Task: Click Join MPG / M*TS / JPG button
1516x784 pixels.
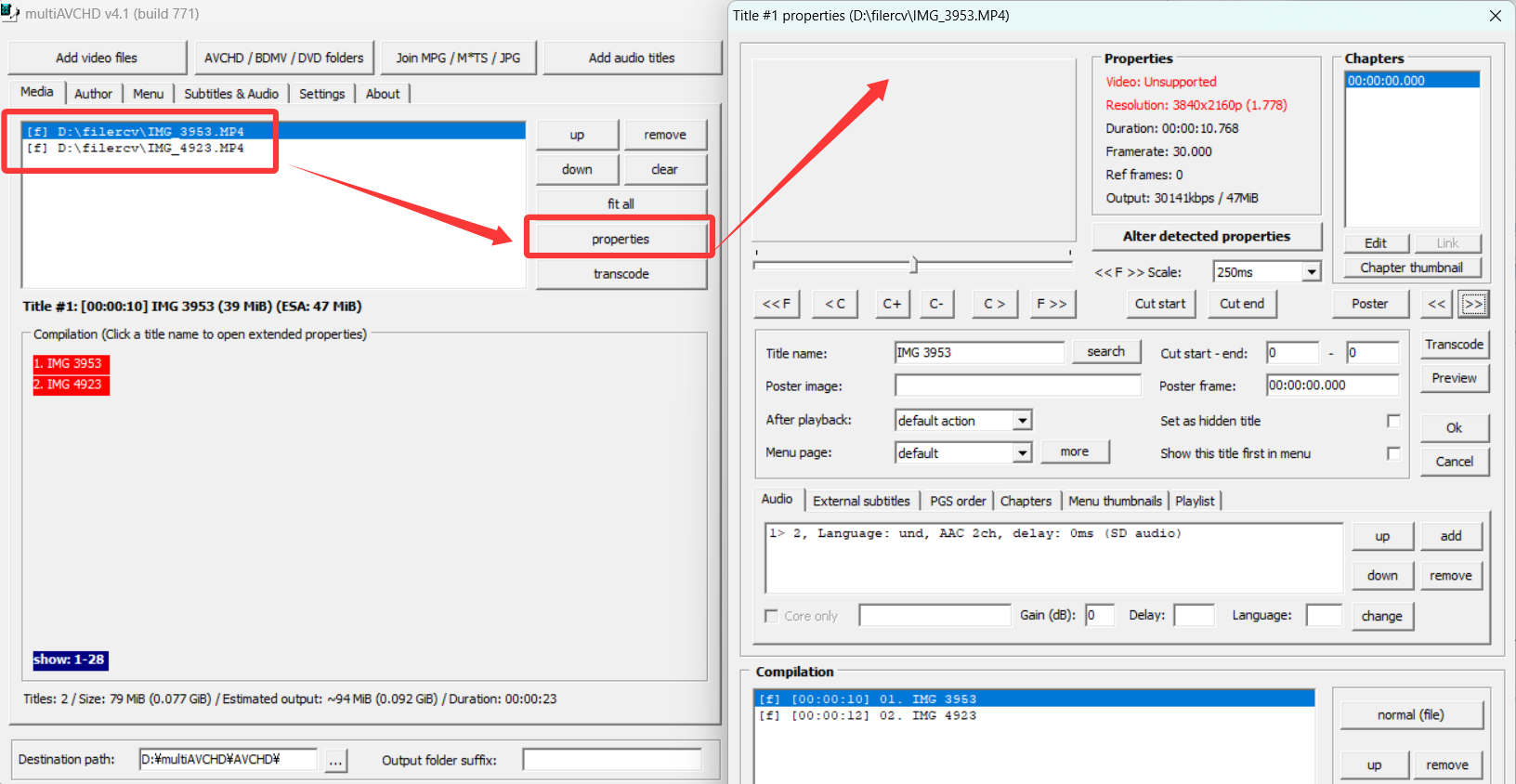Action: 458,58
